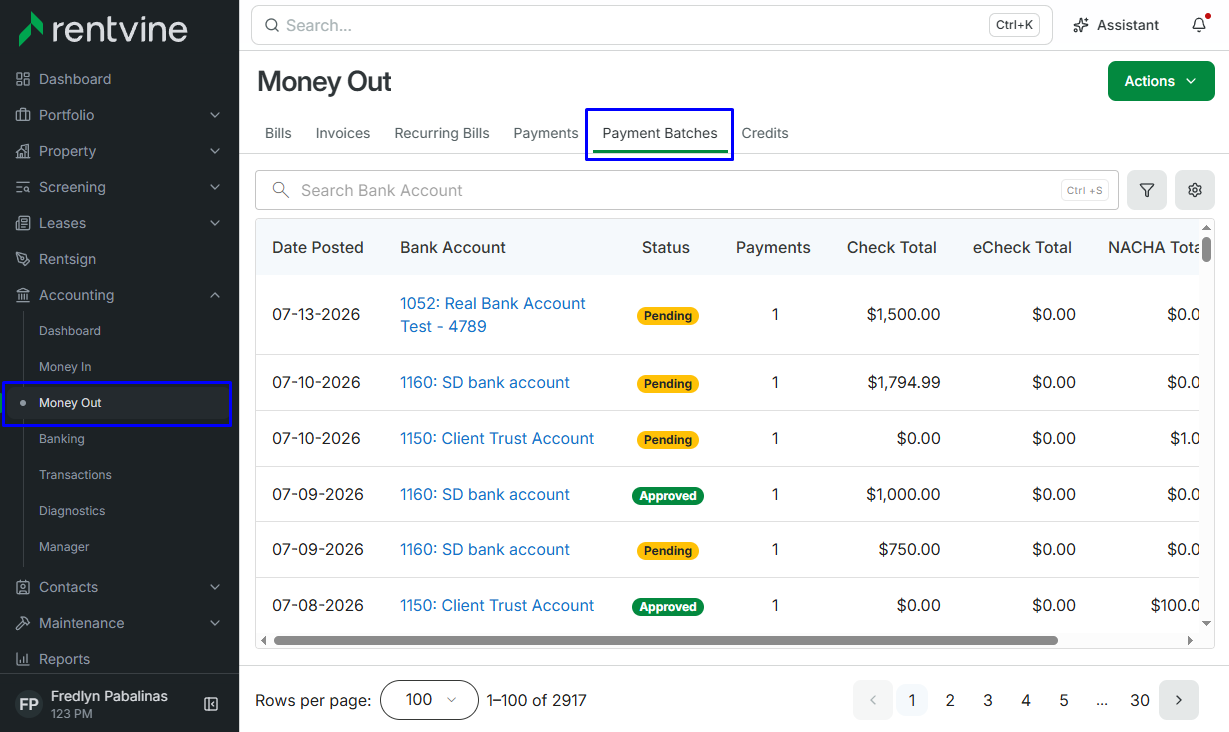Click the Rentvine logo

[x=103, y=28]
